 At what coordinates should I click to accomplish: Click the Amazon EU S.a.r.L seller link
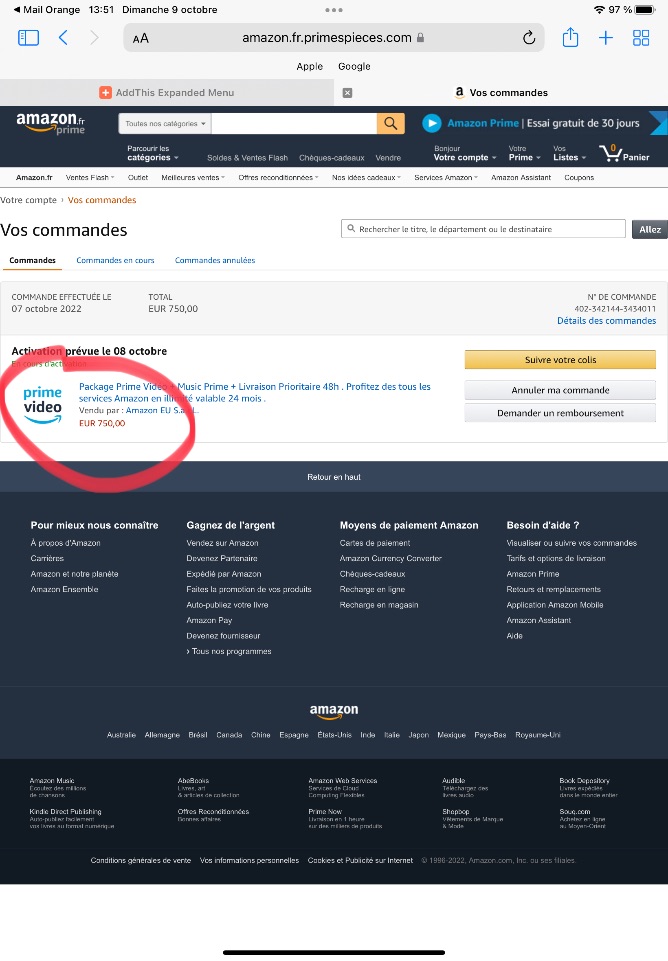(x=162, y=411)
